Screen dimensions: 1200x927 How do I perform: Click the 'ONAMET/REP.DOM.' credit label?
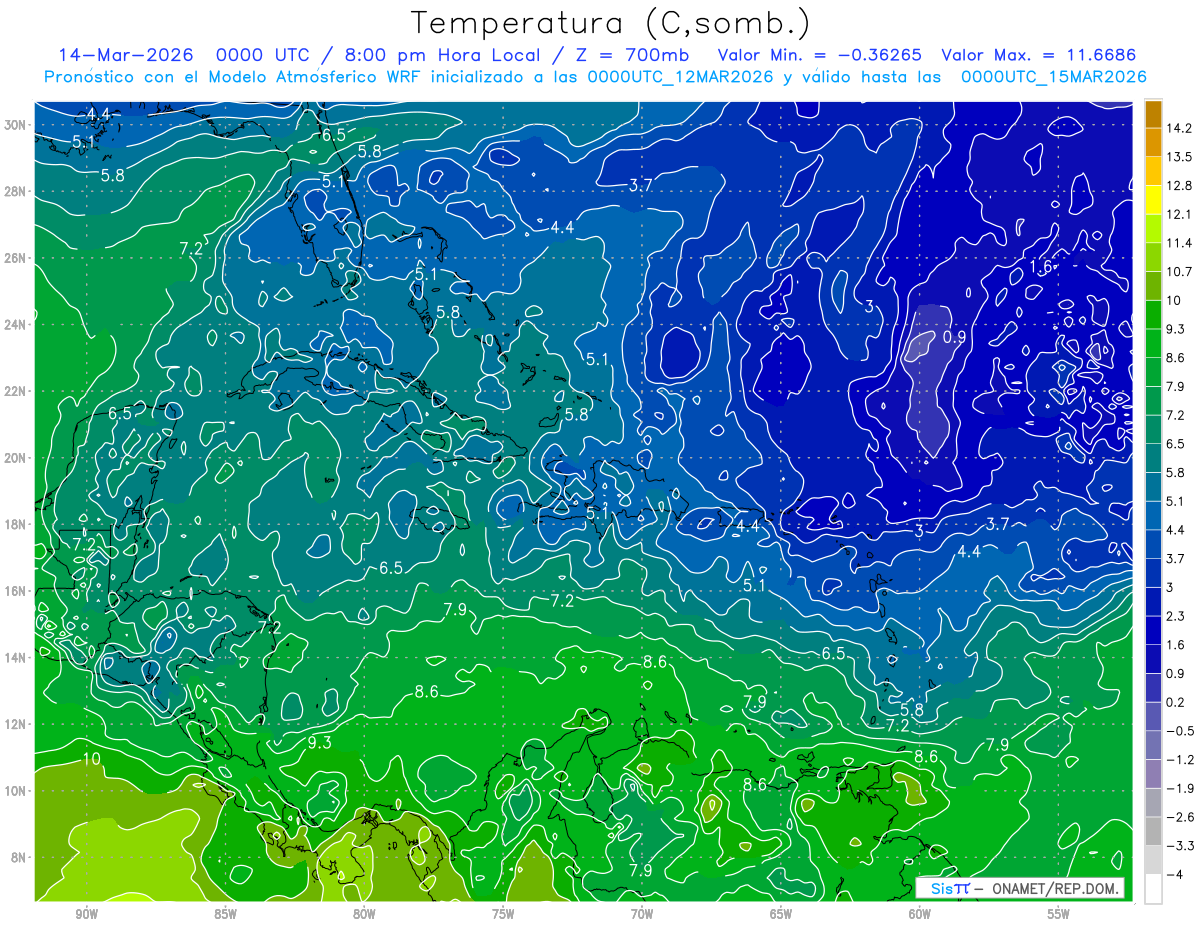pos(1056,889)
